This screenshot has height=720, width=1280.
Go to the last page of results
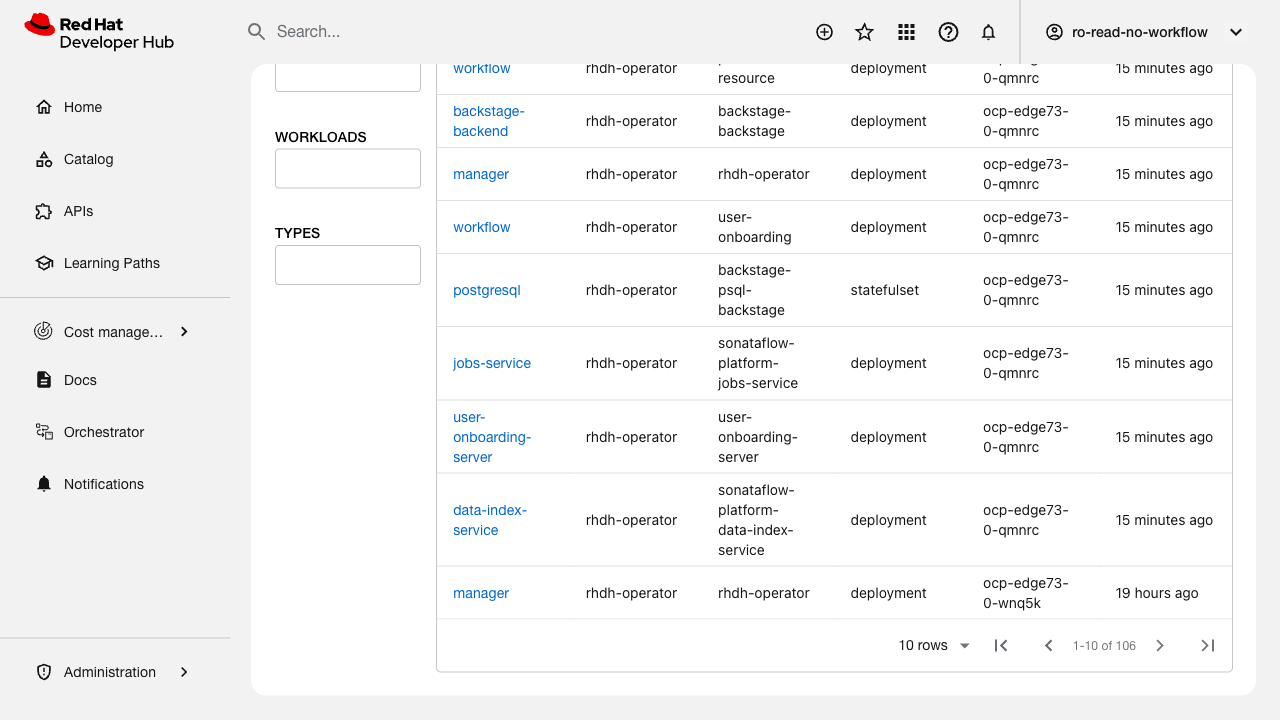tap(1207, 646)
